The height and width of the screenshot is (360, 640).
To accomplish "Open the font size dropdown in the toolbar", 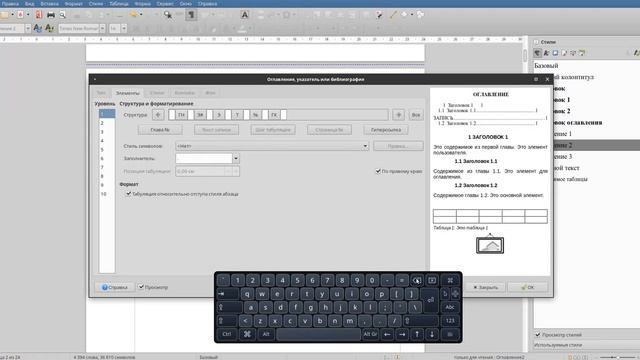I will click(124, 28).
